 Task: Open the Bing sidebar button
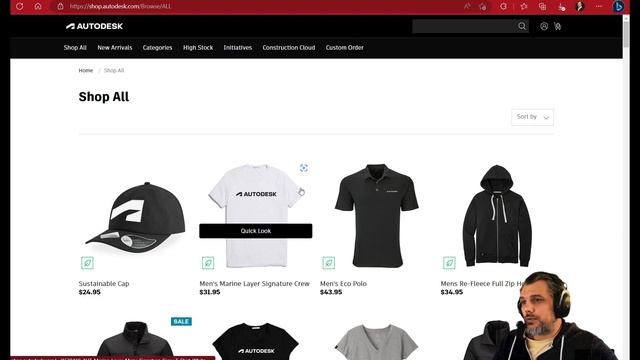(619, 6)
